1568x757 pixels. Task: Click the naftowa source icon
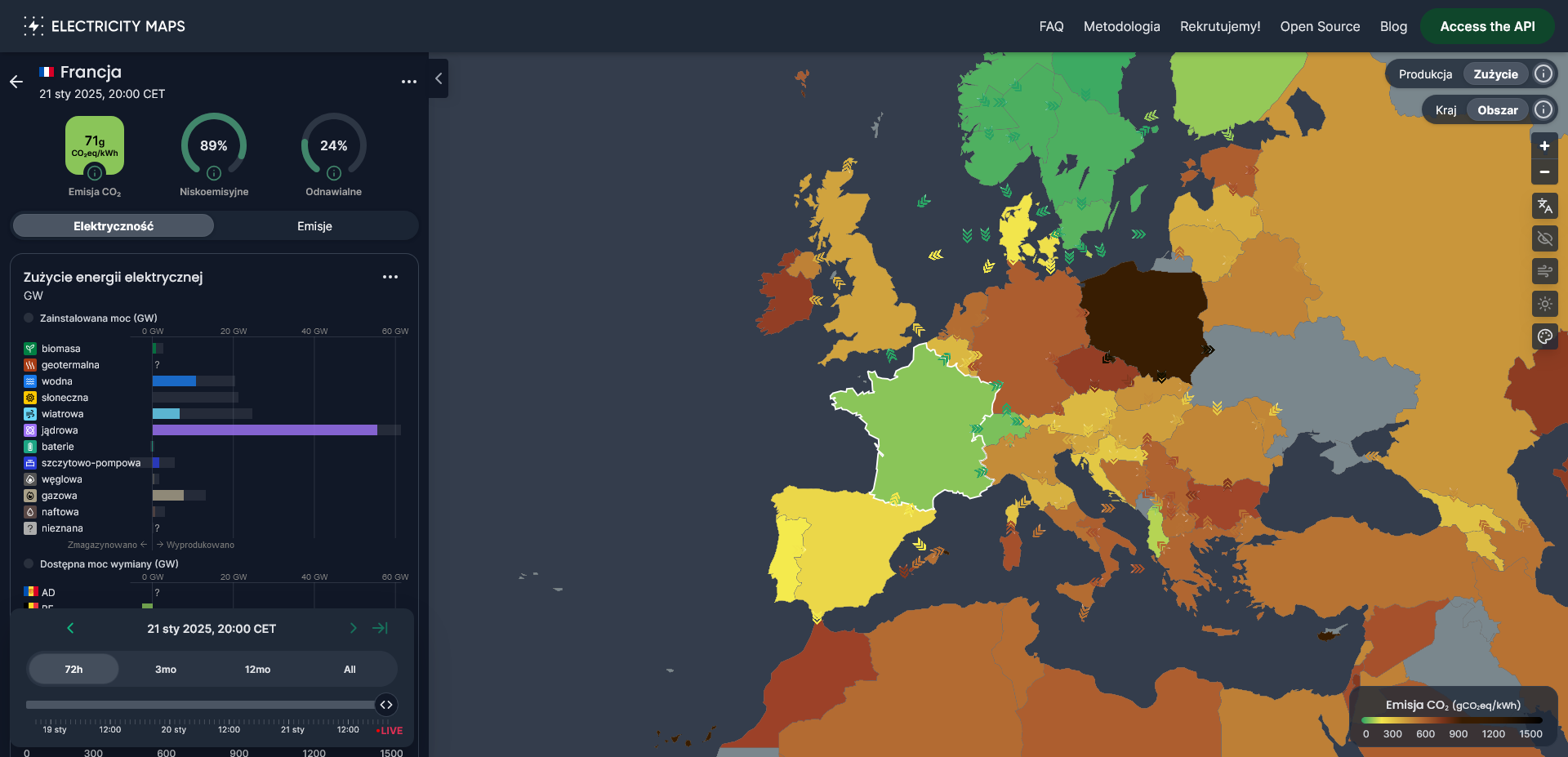point(30,512)
